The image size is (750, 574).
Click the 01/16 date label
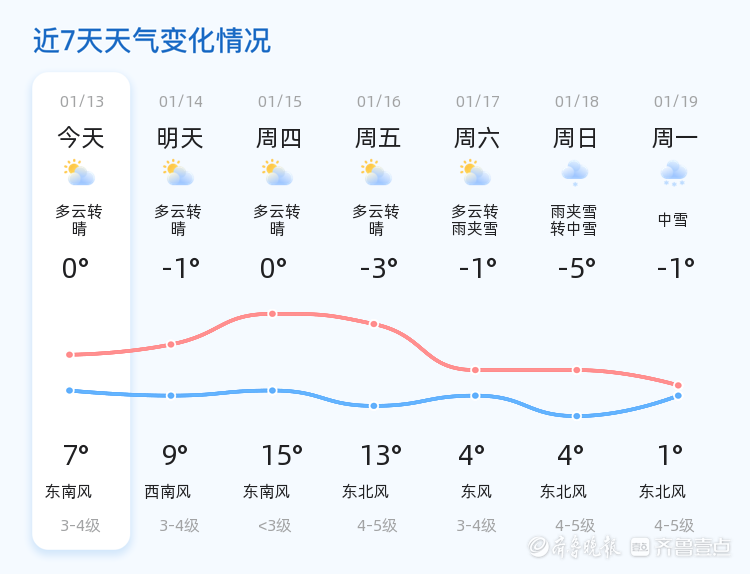click(379, 102)
